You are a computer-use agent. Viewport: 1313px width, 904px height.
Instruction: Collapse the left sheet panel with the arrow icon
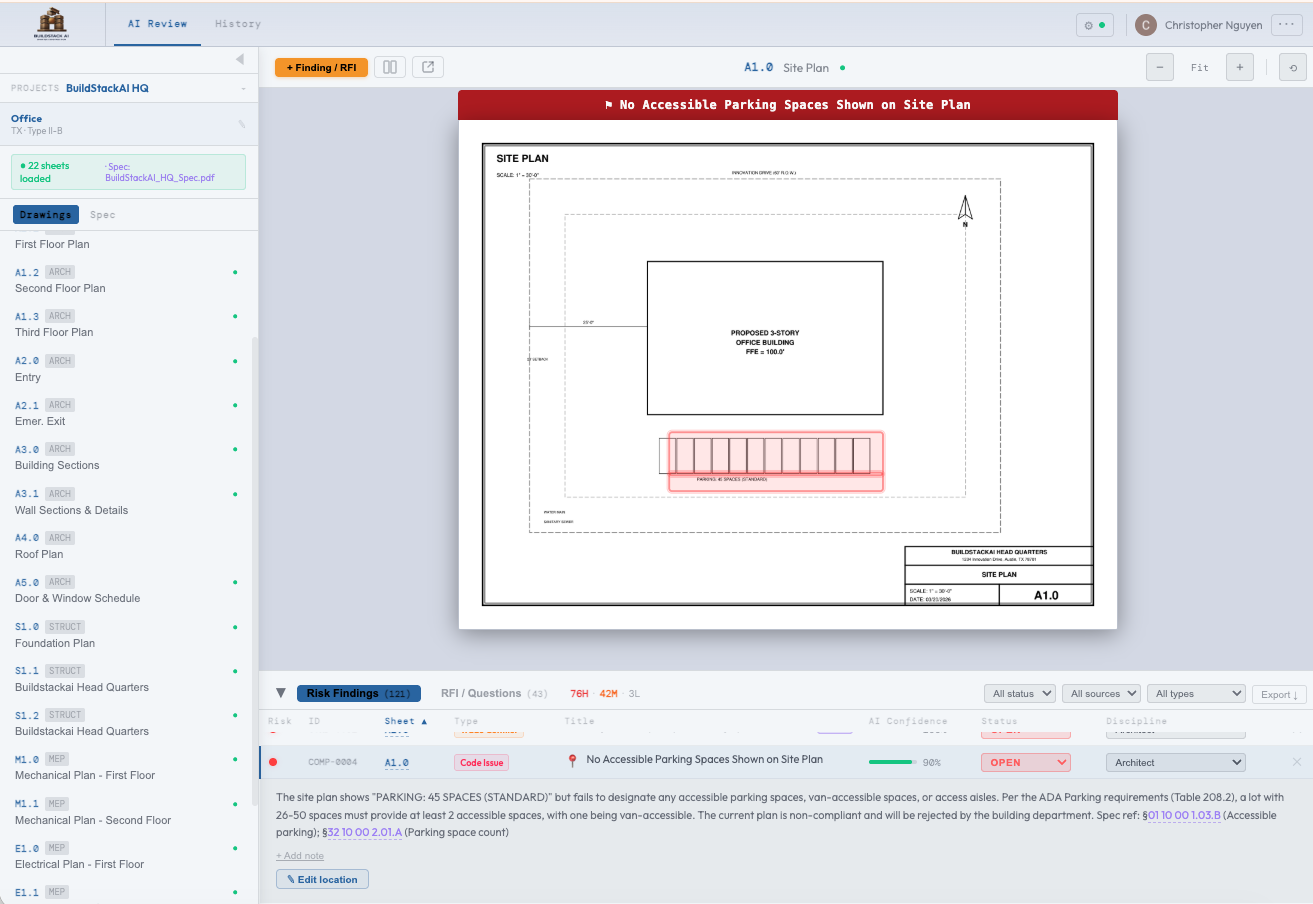coord(240,58)
